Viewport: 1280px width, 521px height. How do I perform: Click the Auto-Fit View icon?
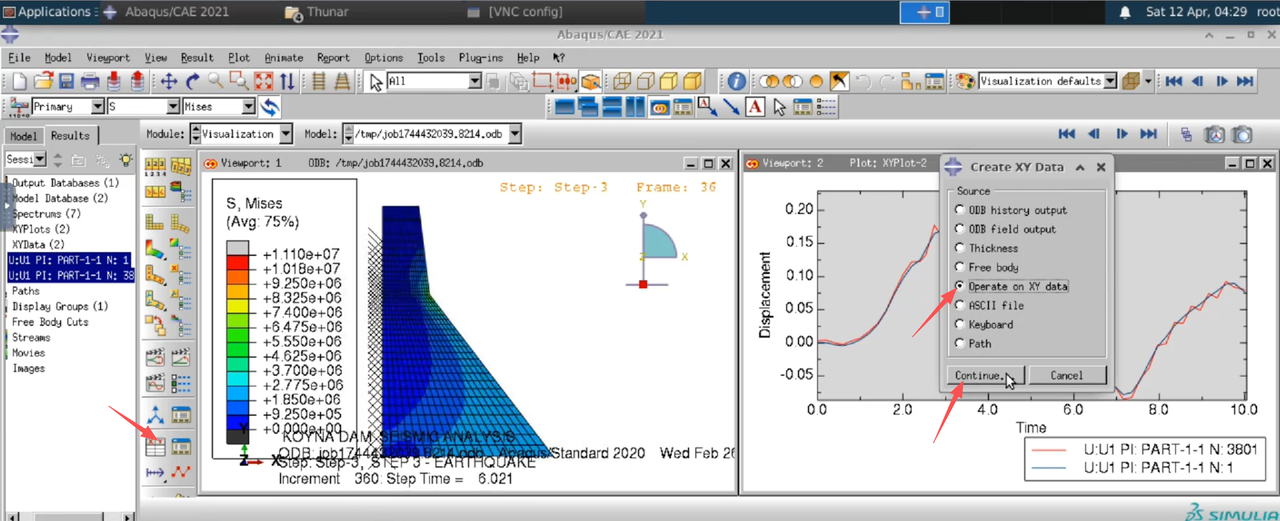pyautogui.click(x=263, y=81)
